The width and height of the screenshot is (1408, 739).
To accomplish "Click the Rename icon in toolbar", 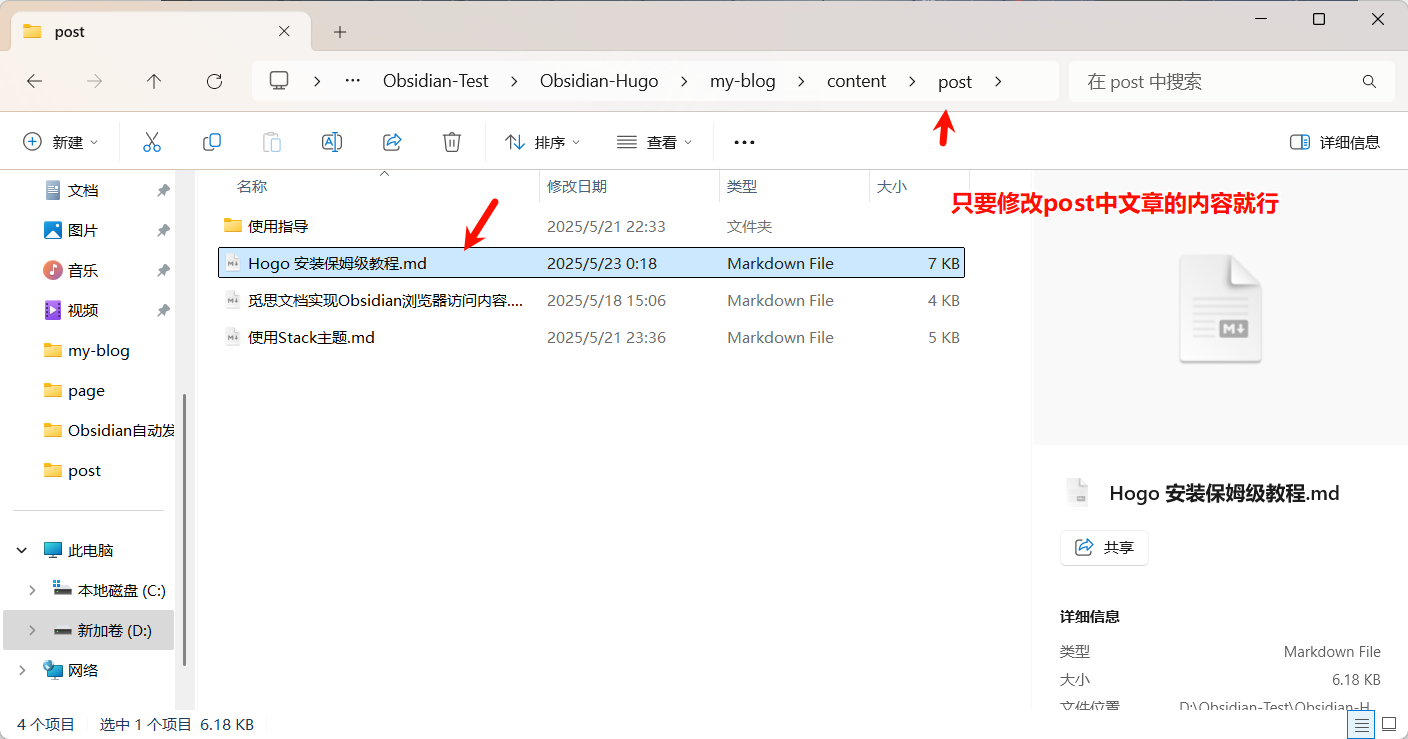I will (332, 142).
